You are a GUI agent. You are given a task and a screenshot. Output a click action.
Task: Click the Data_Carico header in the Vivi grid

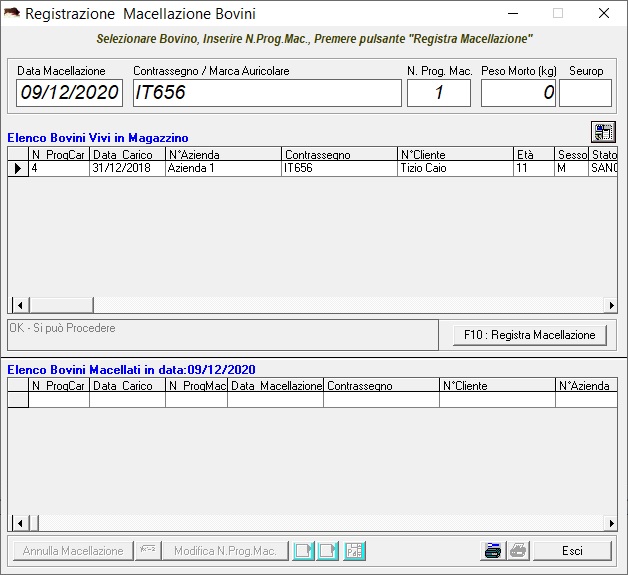point(127,155)
